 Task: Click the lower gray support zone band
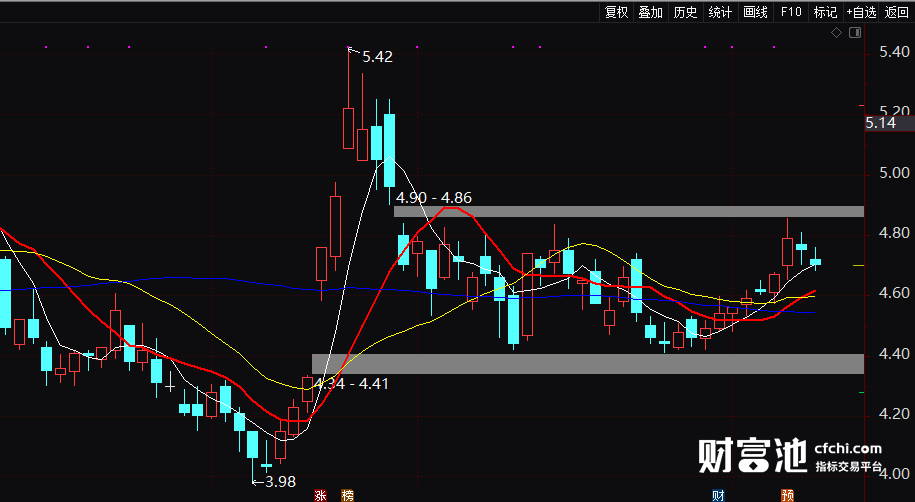point(588,364)
